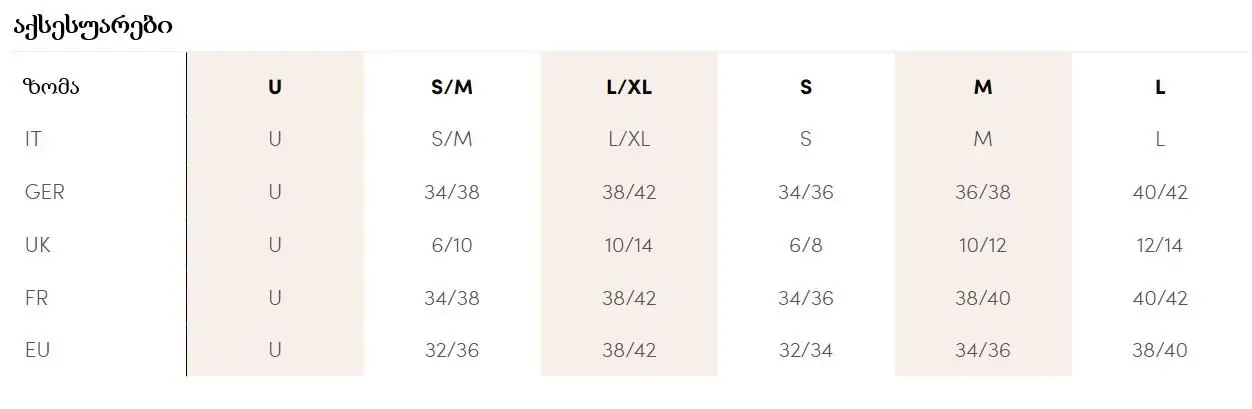1252x409 pixels.
Task: Click the UK row label
Action: coord(38,245)
